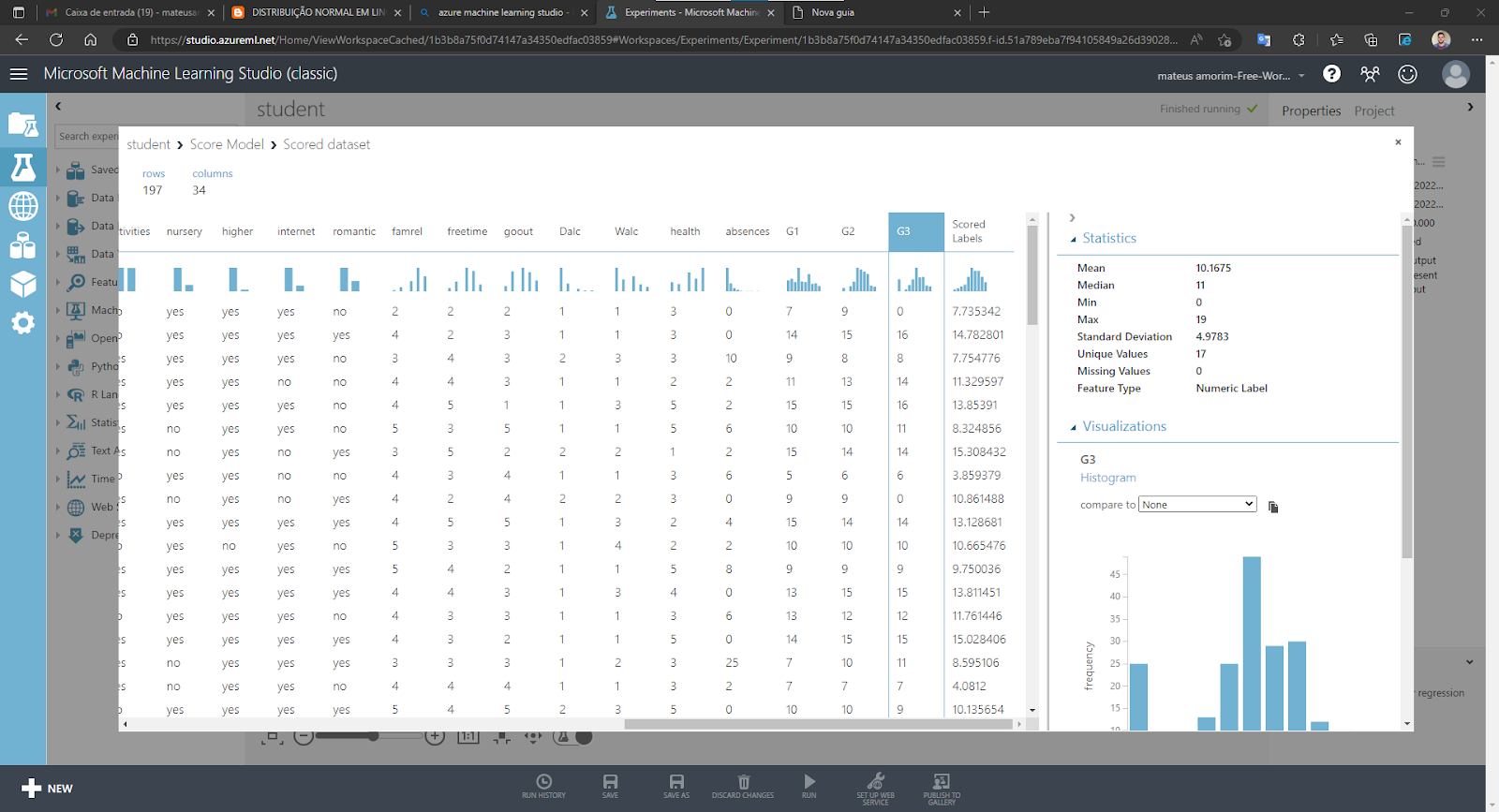Switch to the DISTRIBUIÇÃO NORMAL browser tab
The height and width of the screenshot is (812, 1499).
click(x=317, y=13)
